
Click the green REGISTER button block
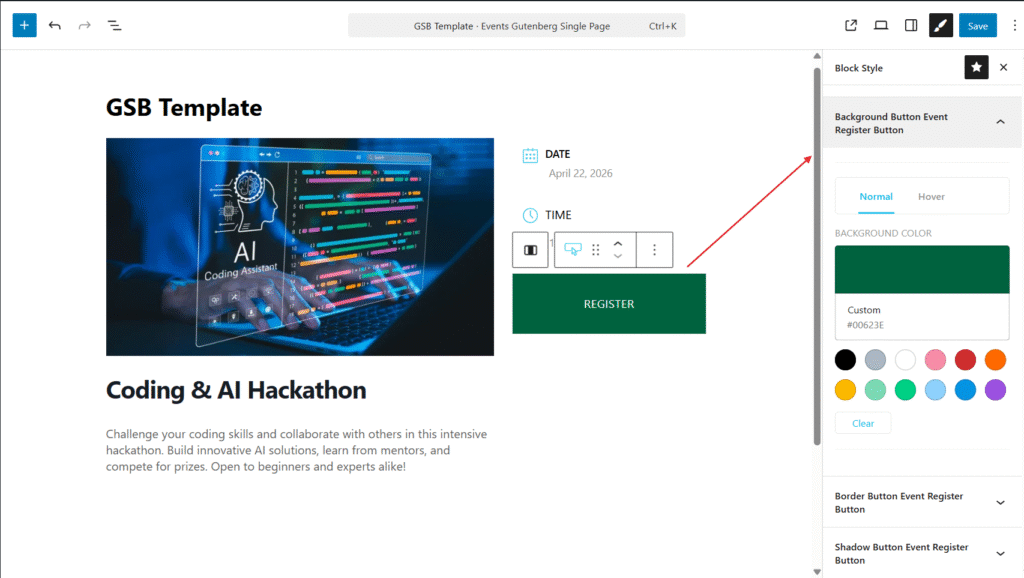(x=609, y=304)
